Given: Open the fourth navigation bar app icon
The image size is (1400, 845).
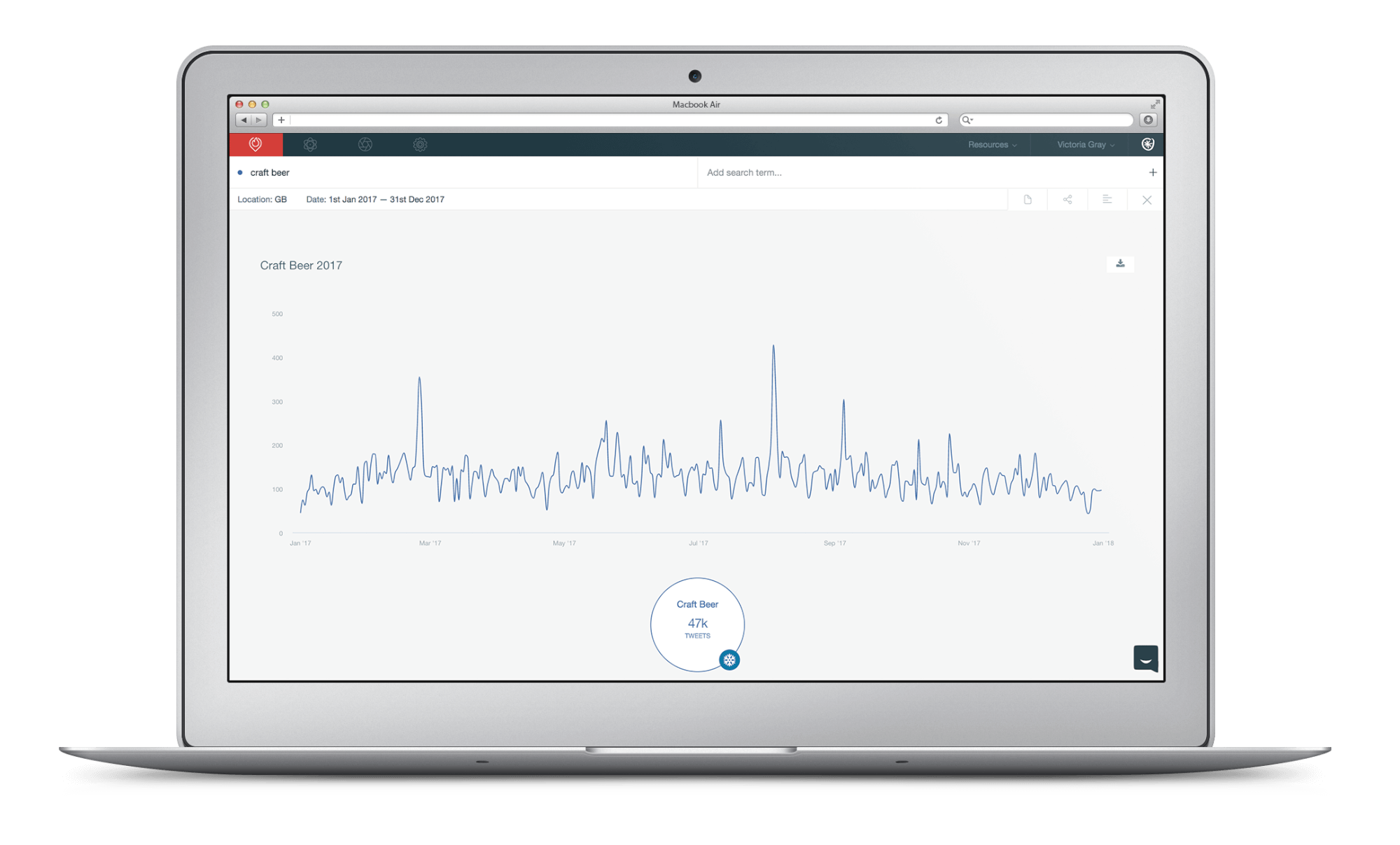Looking at the screenshot, I should [x=420, y=144].
